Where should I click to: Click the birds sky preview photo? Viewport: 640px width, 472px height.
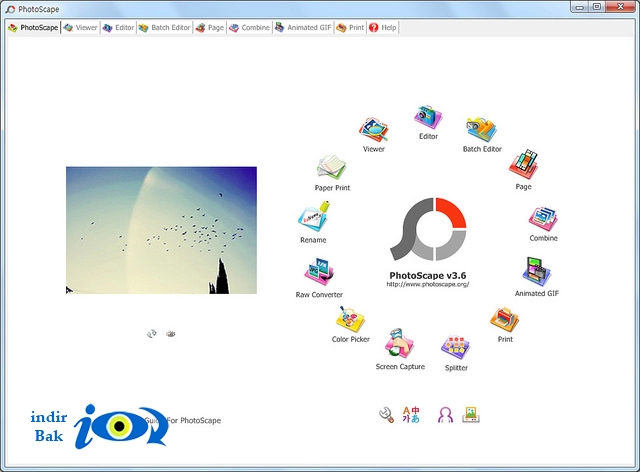[x=161, y=230]
